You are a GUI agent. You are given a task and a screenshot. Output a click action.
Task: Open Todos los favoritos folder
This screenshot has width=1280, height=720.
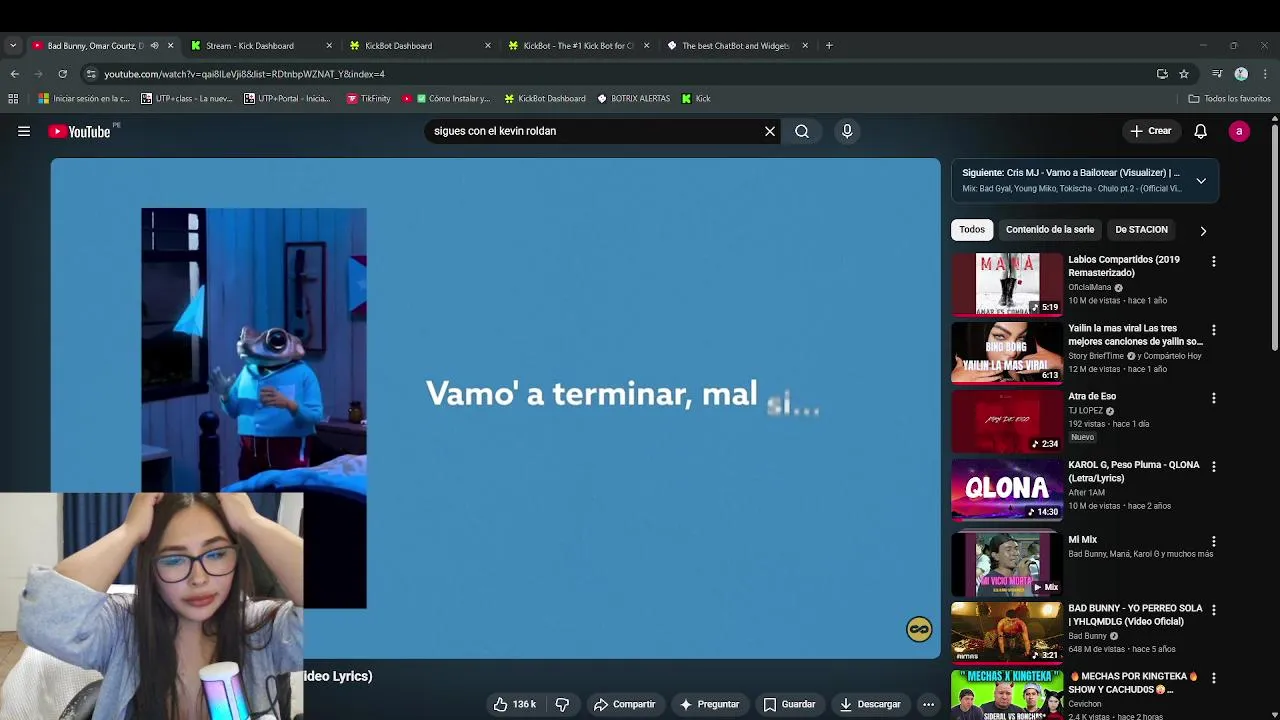1229,98
